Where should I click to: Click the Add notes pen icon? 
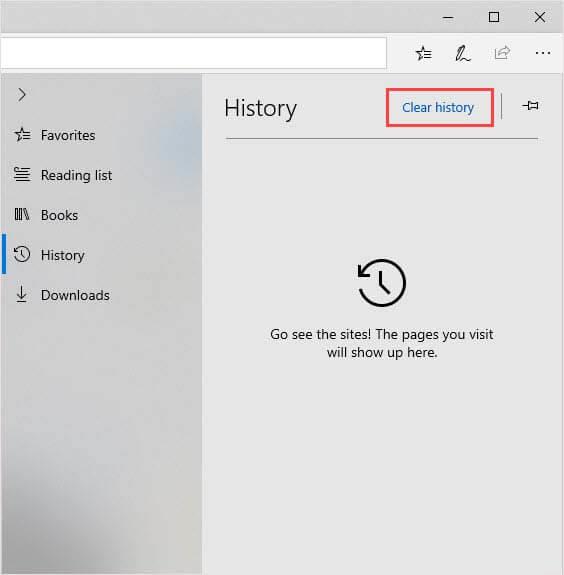pyautogui.click(x=462, y=54)
